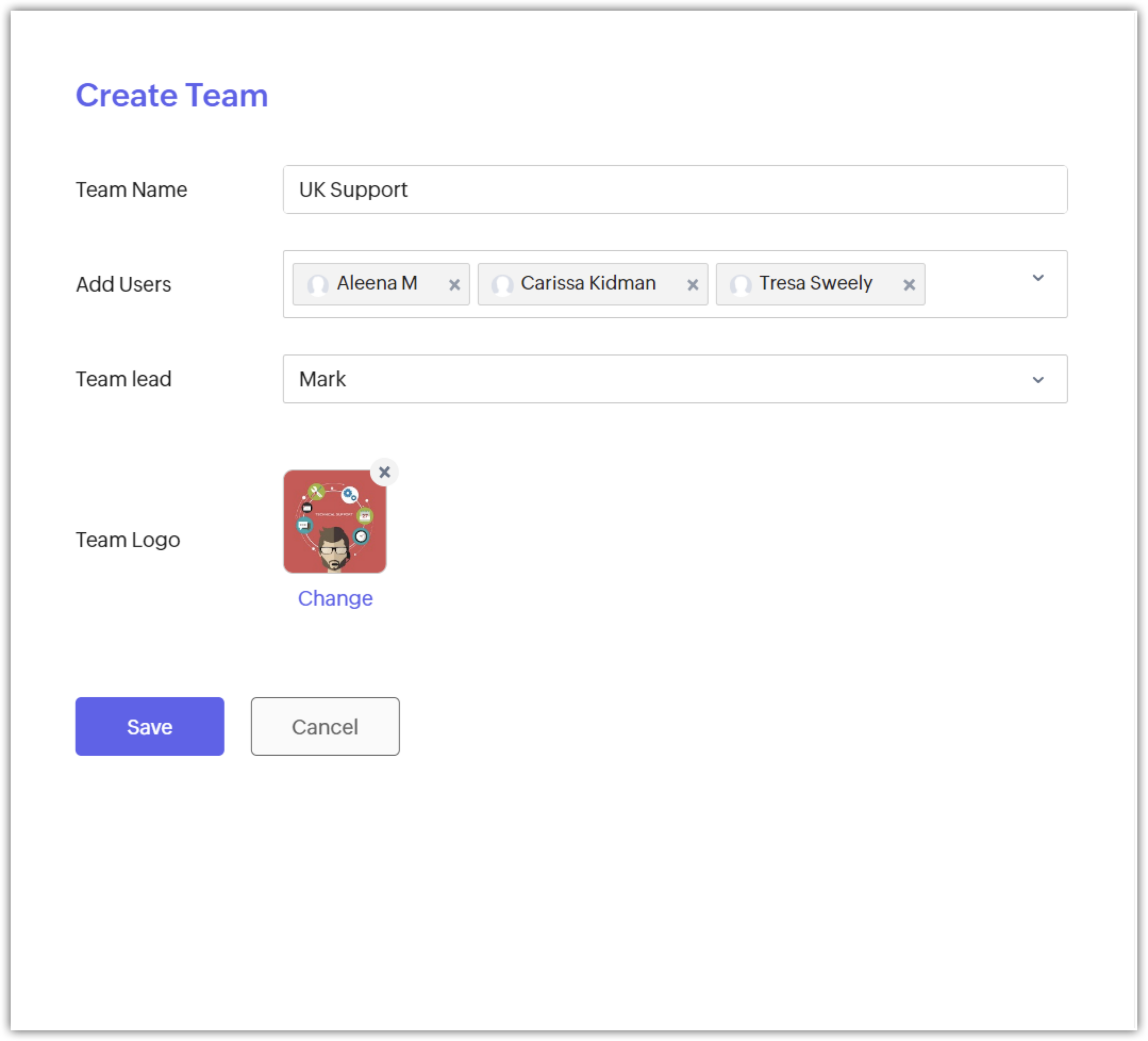Click Tresa Sweely avatar icon
The image size is (1148, 1041).
(741, 284)
